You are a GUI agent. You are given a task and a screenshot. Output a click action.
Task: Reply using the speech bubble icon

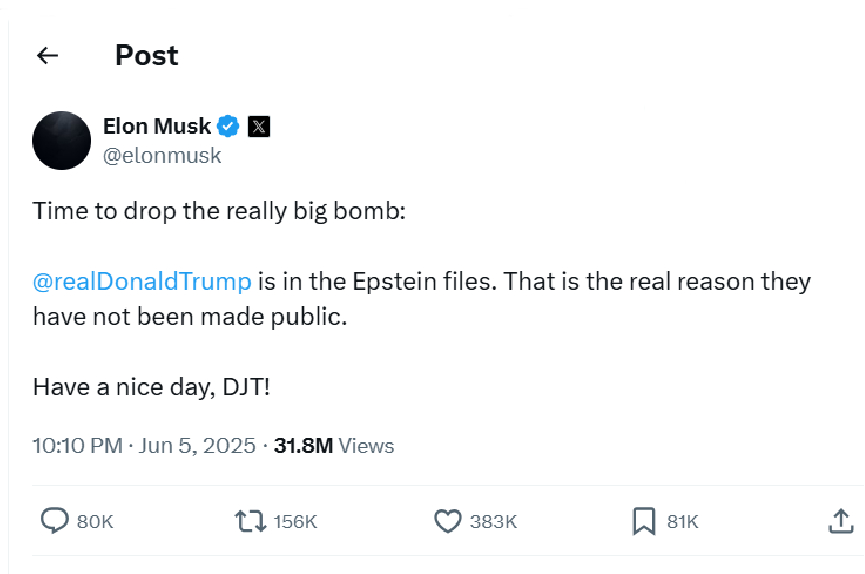(54, 521)
